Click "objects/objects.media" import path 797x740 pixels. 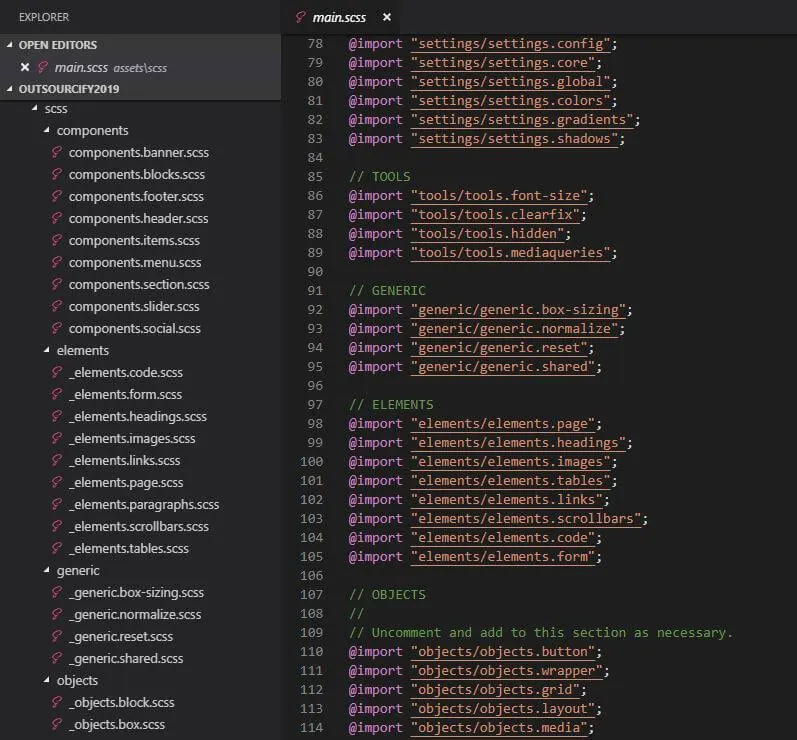499,728
